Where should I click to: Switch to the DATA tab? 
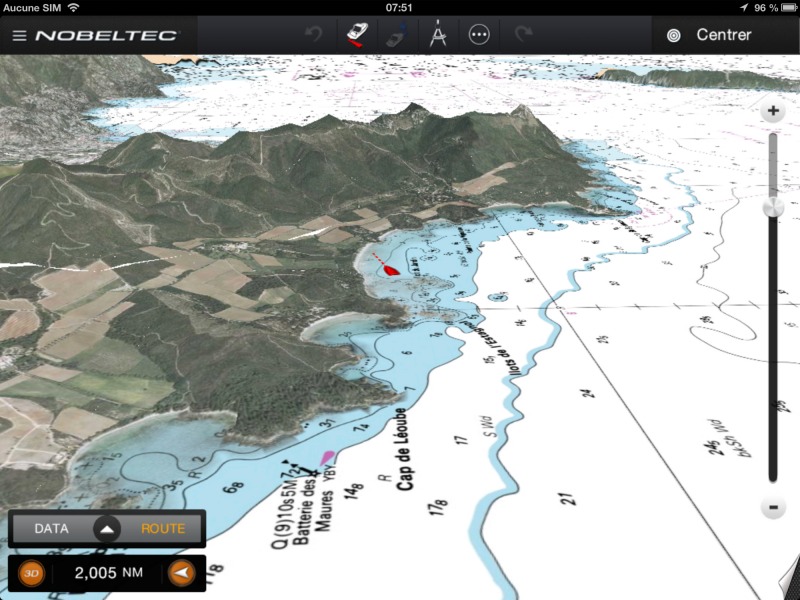[52, 529]
